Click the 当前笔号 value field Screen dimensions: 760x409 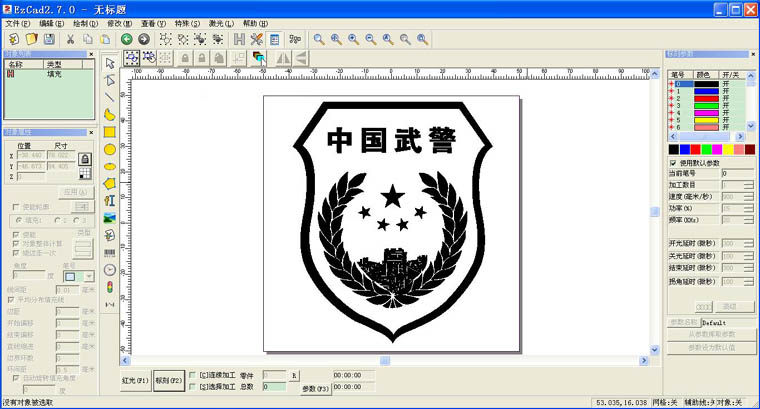(x=738, y=173)
